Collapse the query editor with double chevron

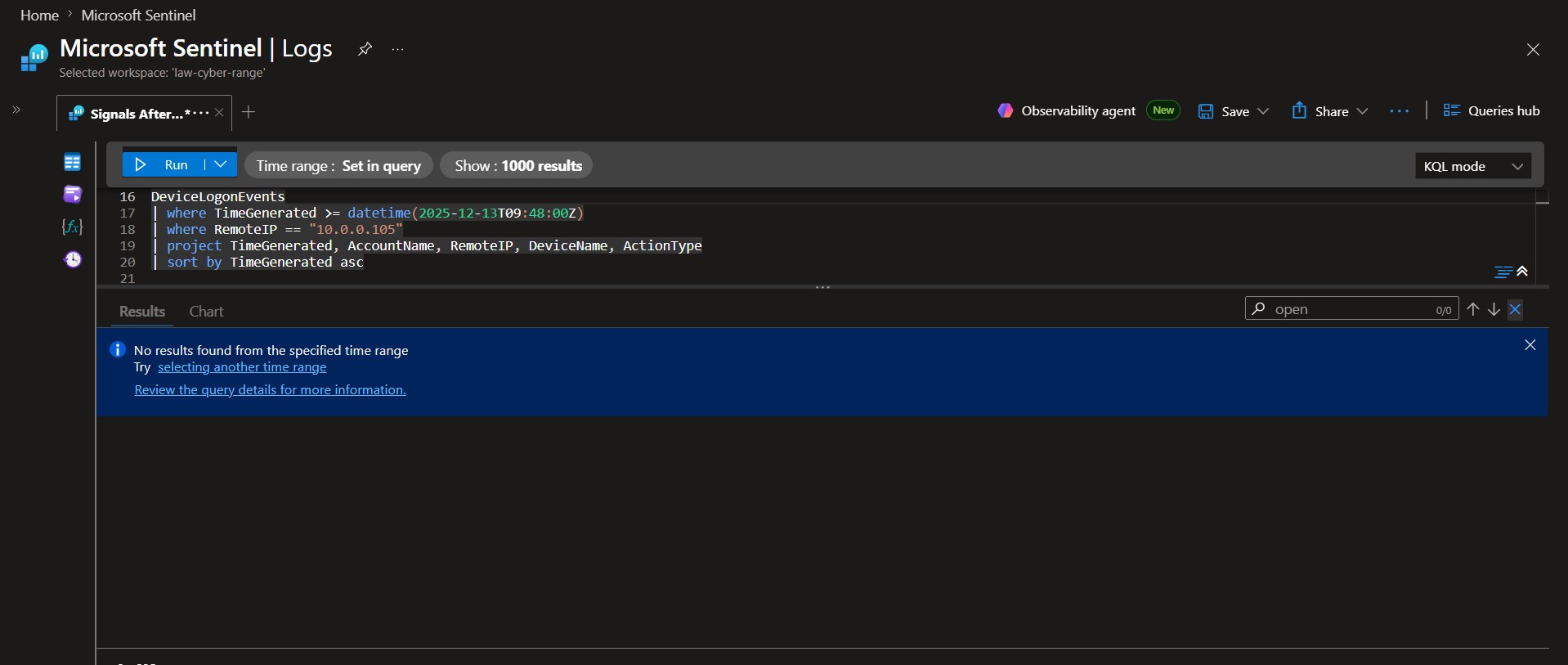1522,271
